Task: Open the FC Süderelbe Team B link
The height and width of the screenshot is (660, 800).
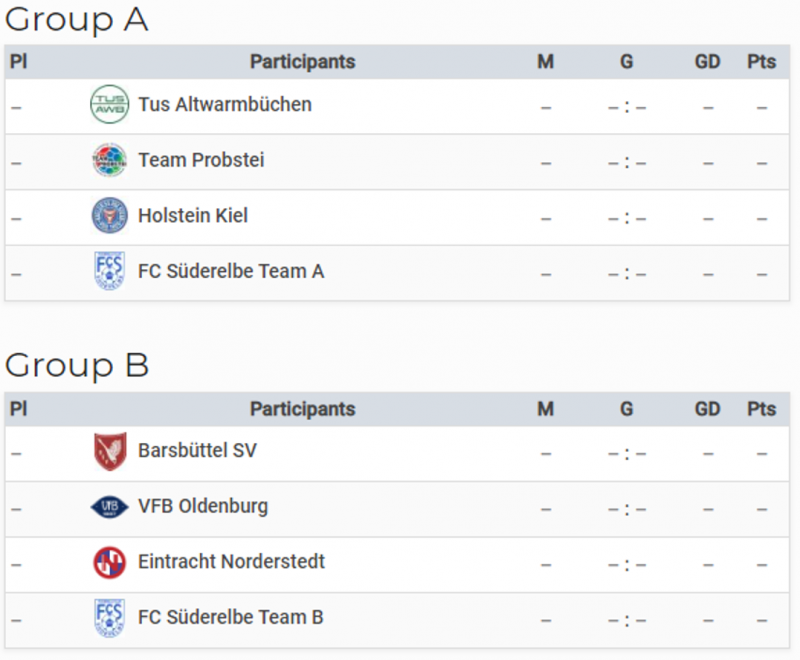Action: coord(231,617)
